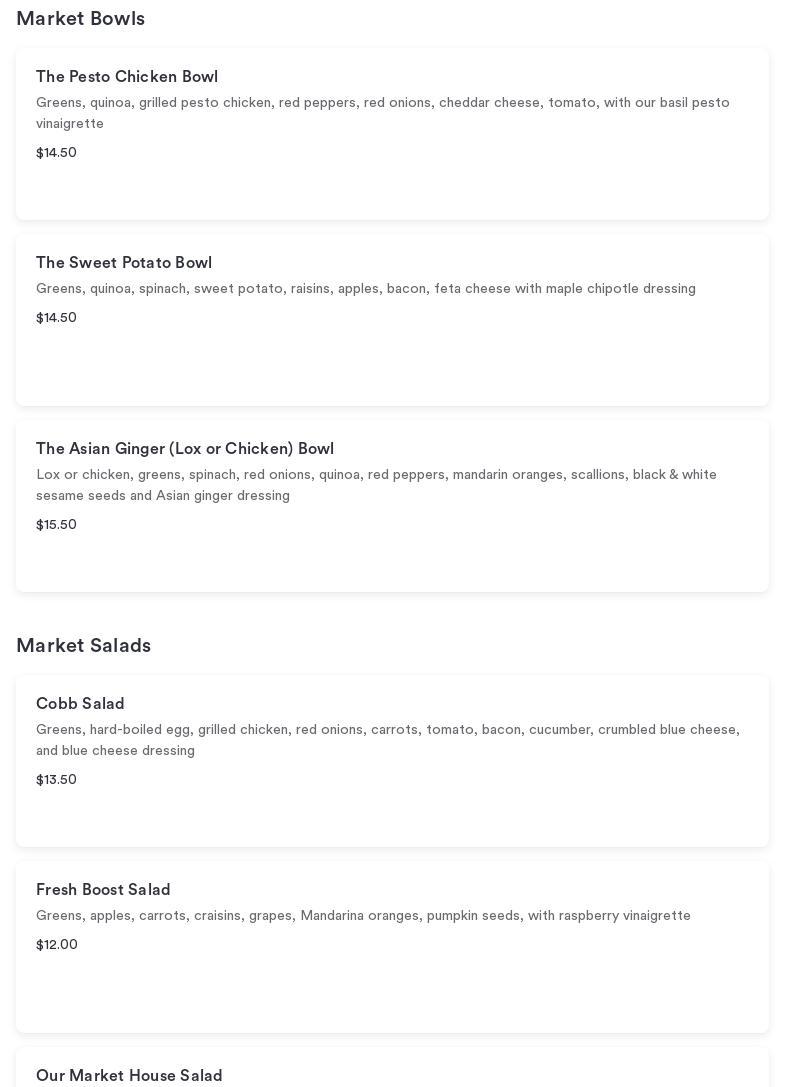This screenshot has height=1087, width=785.
Task: Click the Asian Ginger Bowl ingredients description
Action: [376, 485]
